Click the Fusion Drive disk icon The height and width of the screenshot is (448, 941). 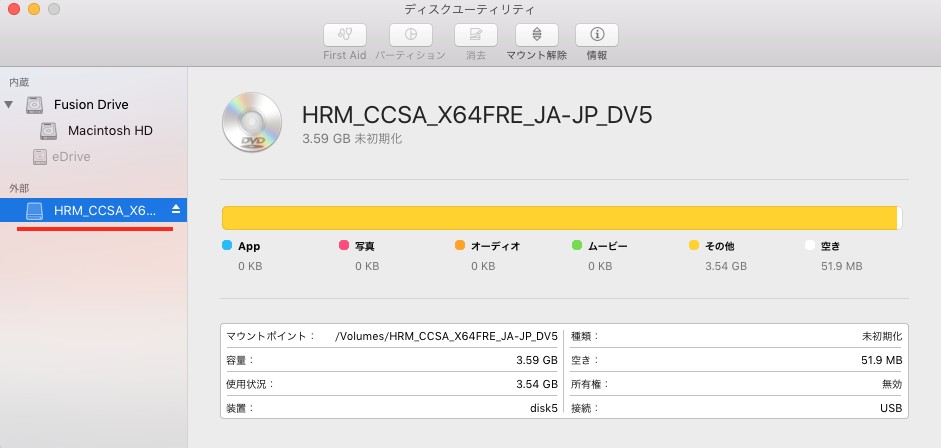(35, 105)
